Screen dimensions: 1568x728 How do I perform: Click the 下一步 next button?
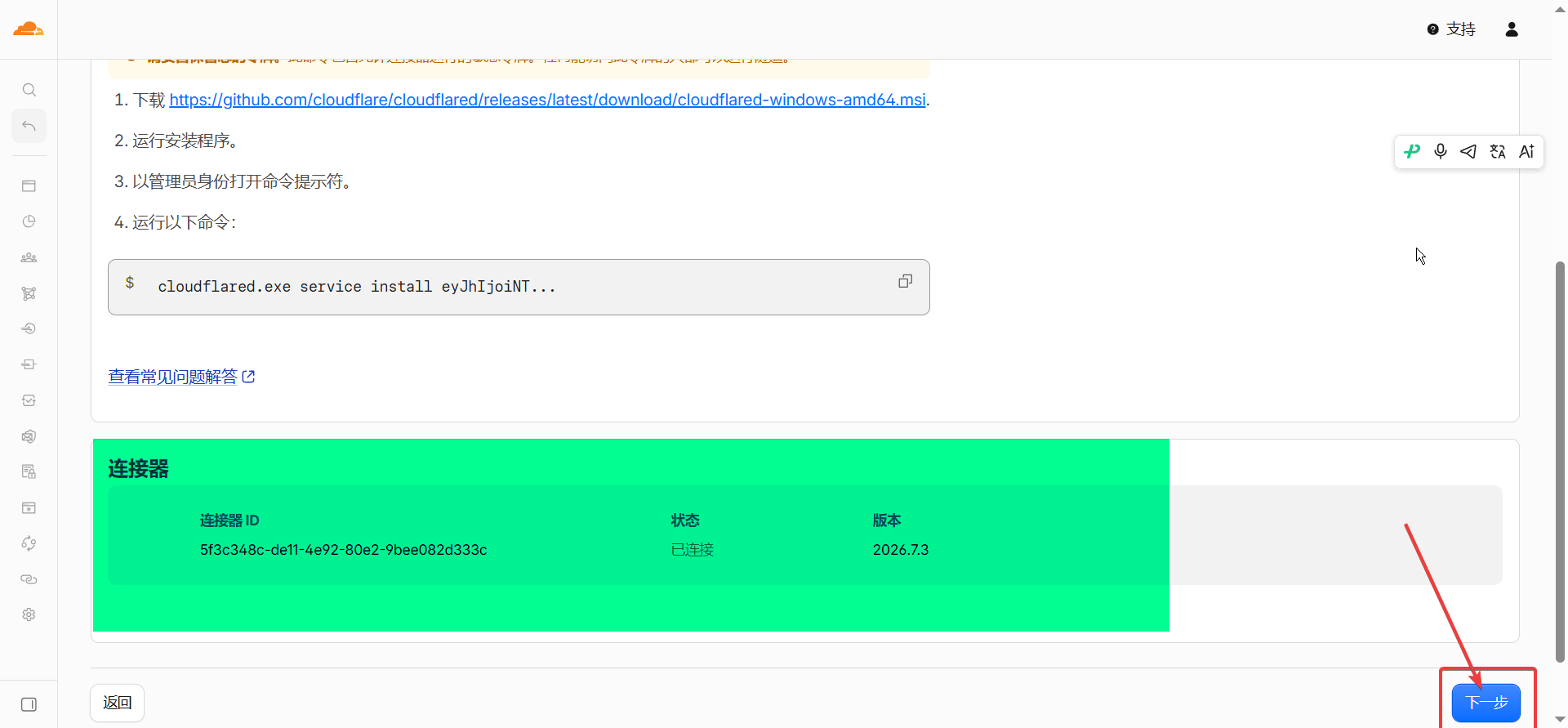tap(1486, 703)
